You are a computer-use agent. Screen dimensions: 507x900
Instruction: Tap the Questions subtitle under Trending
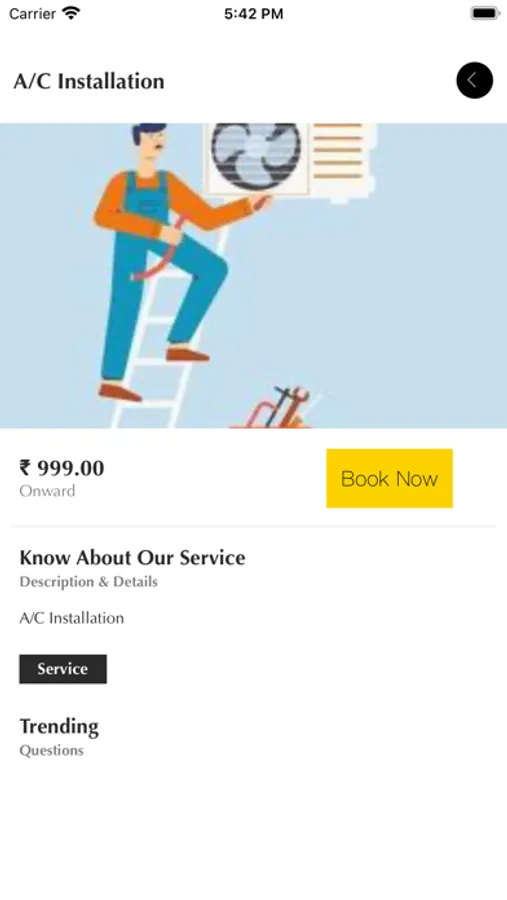pos(52,751)
